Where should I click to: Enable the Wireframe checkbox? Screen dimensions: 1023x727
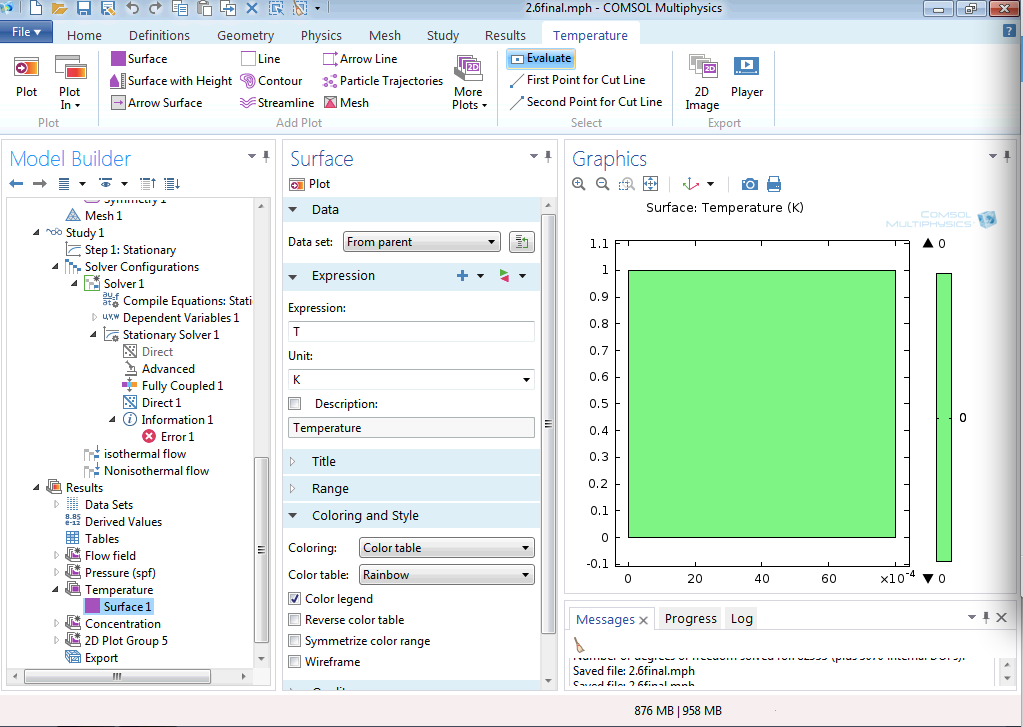(x=295, y=662)
